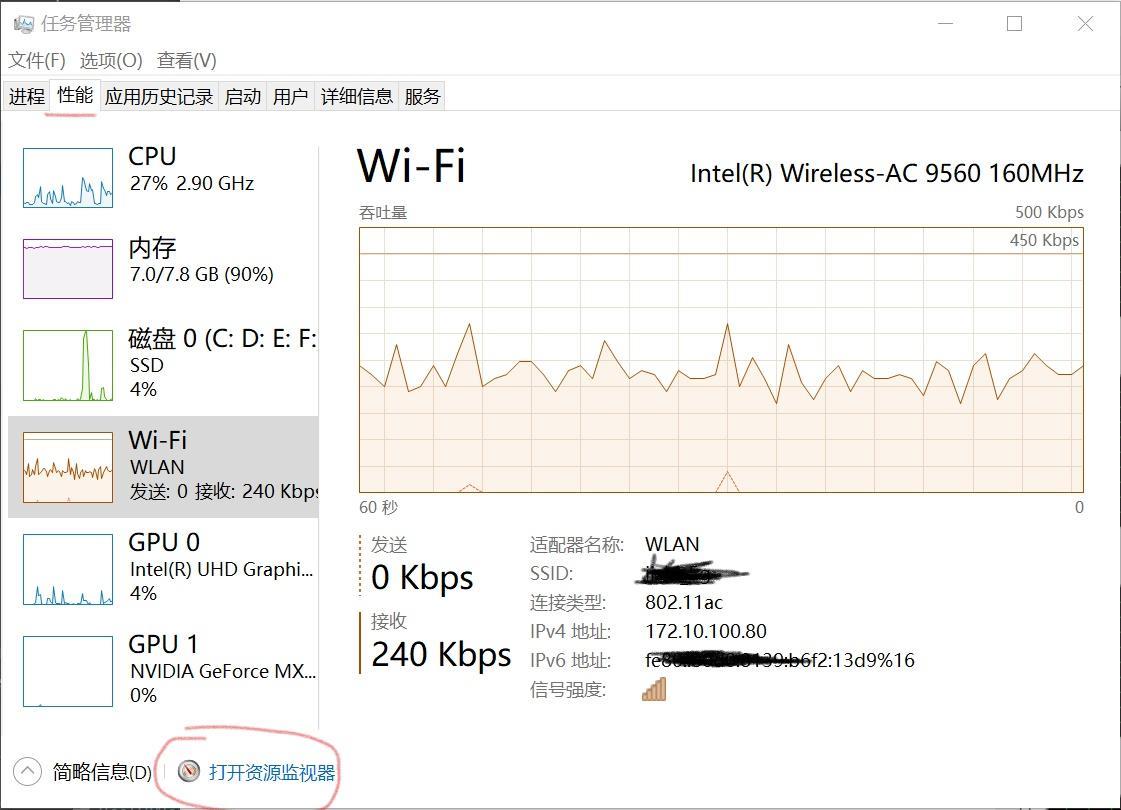Click the Wi-Fi throughput graph area
1121x810 pixels.
tap(720, 360)
